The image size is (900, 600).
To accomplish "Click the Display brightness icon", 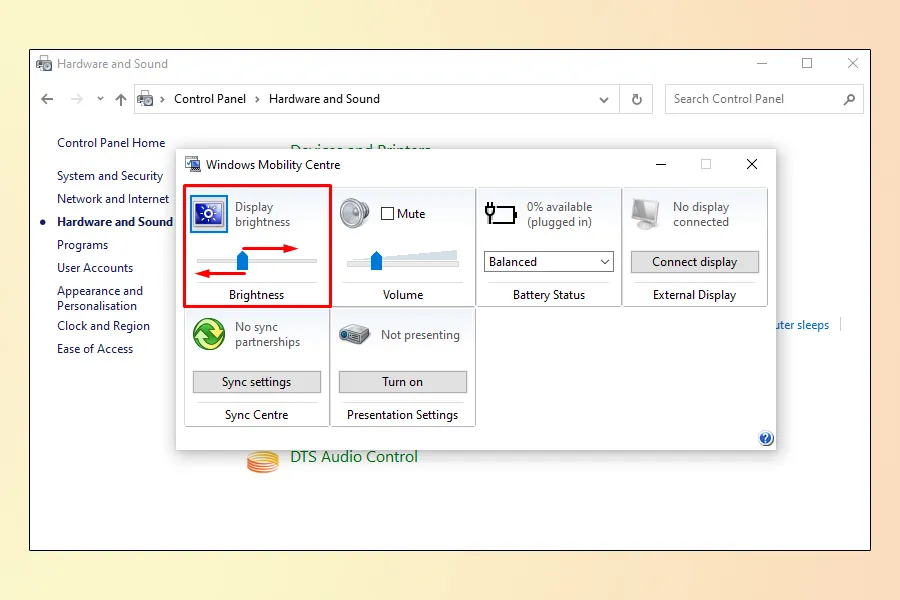I will tap(208, 212).
